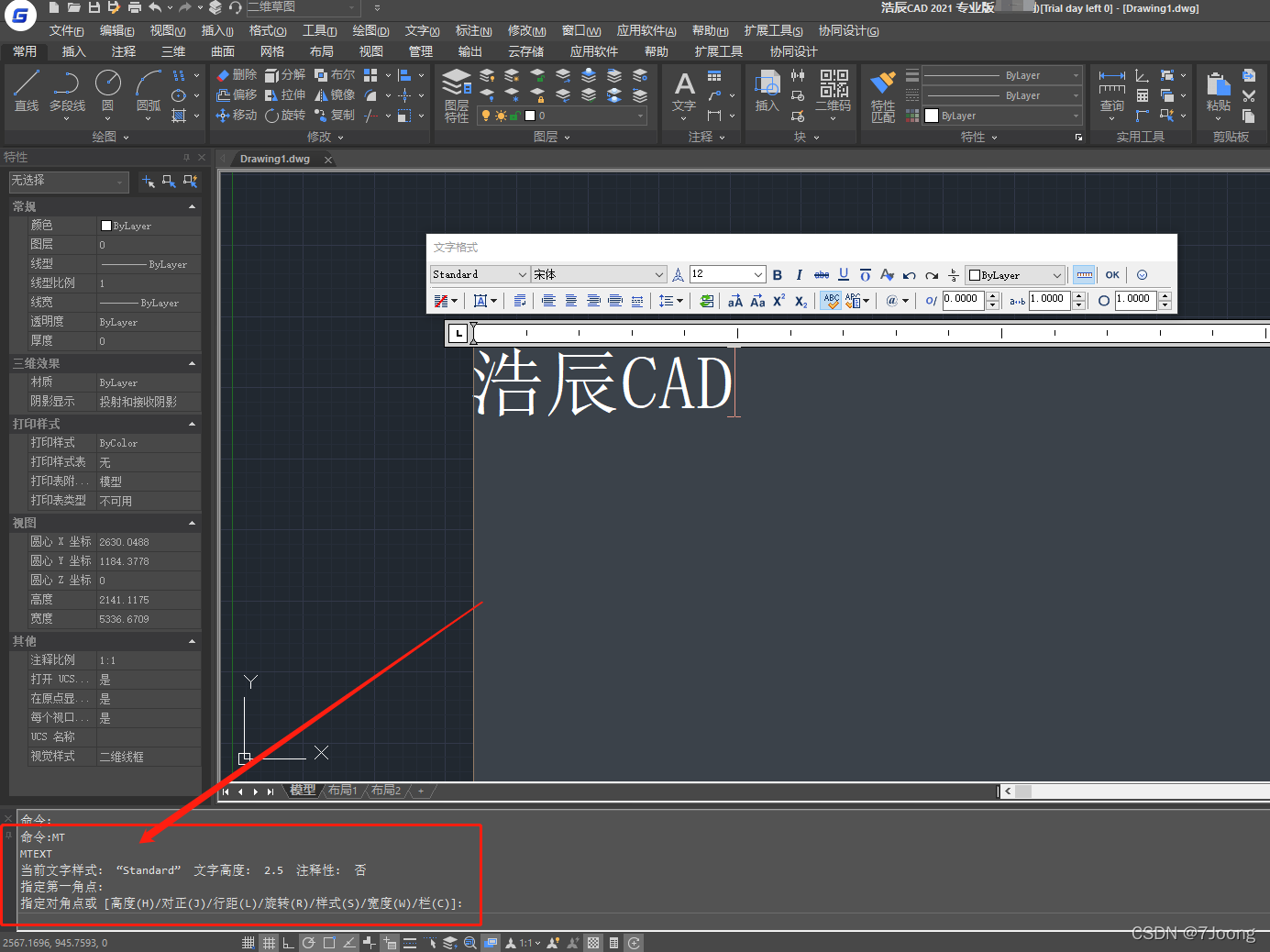Open the 格式(O) menu
Image resolution: width=1270 pixels, height=952 pixels.
pos(268,31)
